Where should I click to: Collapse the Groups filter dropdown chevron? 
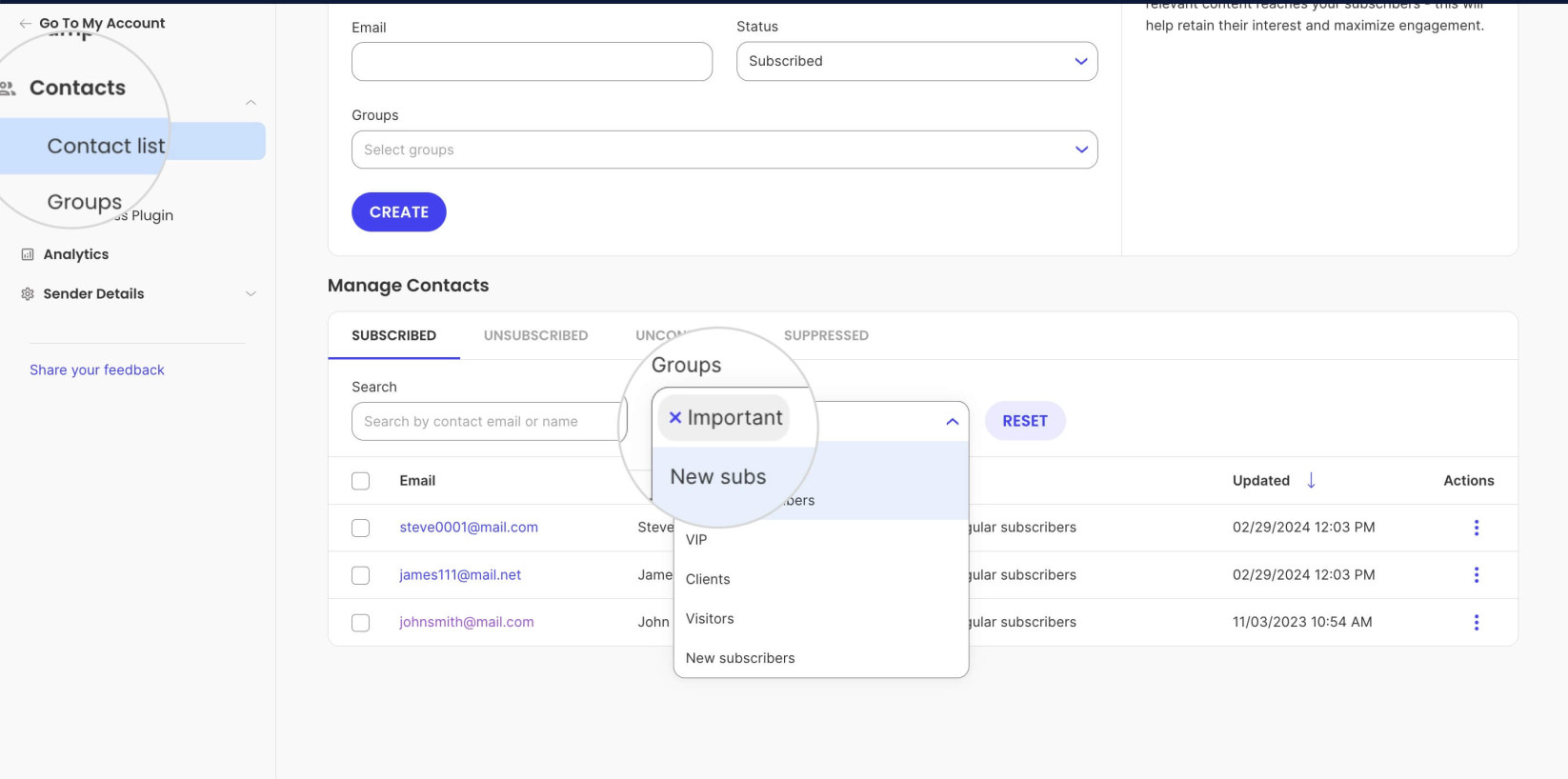(x=952, y=421)
